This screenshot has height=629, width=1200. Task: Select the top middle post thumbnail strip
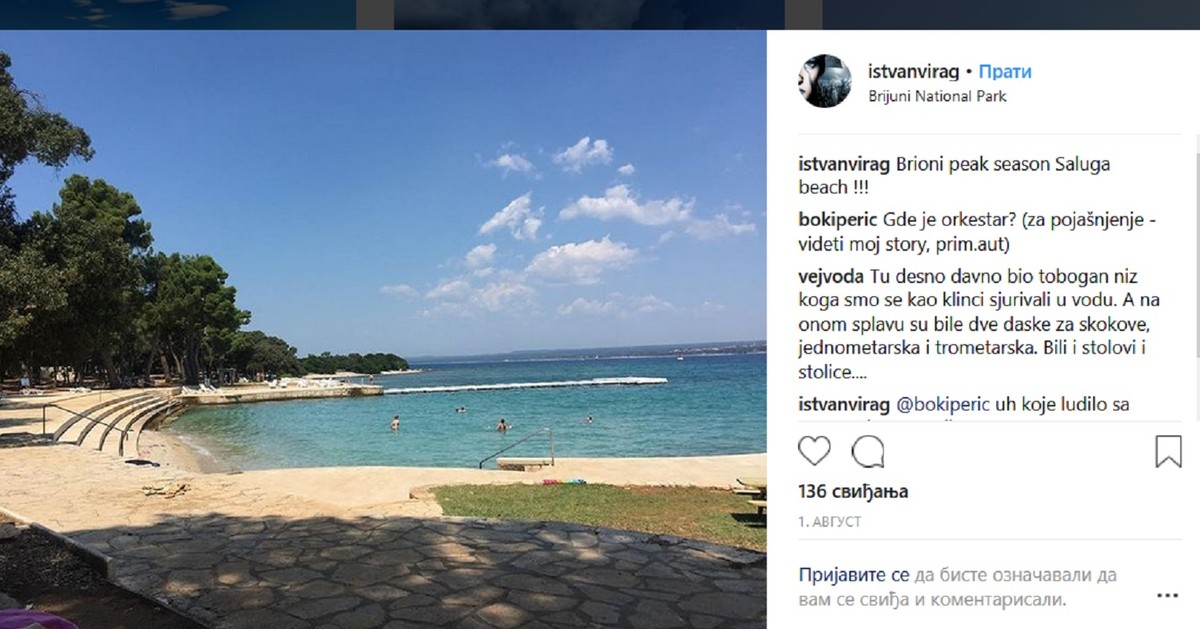pos(589,14)
